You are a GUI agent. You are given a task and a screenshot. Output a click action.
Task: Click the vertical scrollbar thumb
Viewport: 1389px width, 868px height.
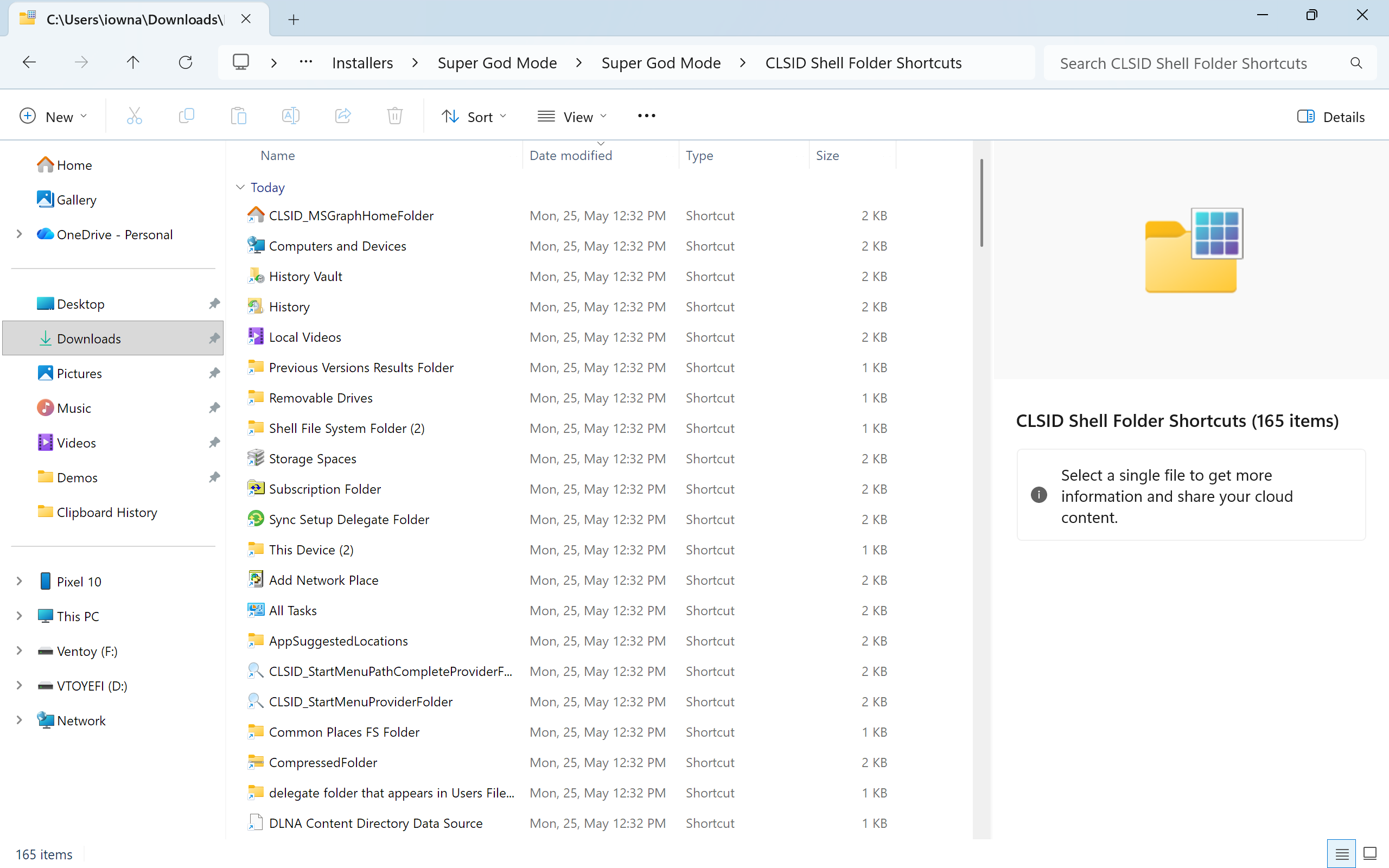(982, 203)
